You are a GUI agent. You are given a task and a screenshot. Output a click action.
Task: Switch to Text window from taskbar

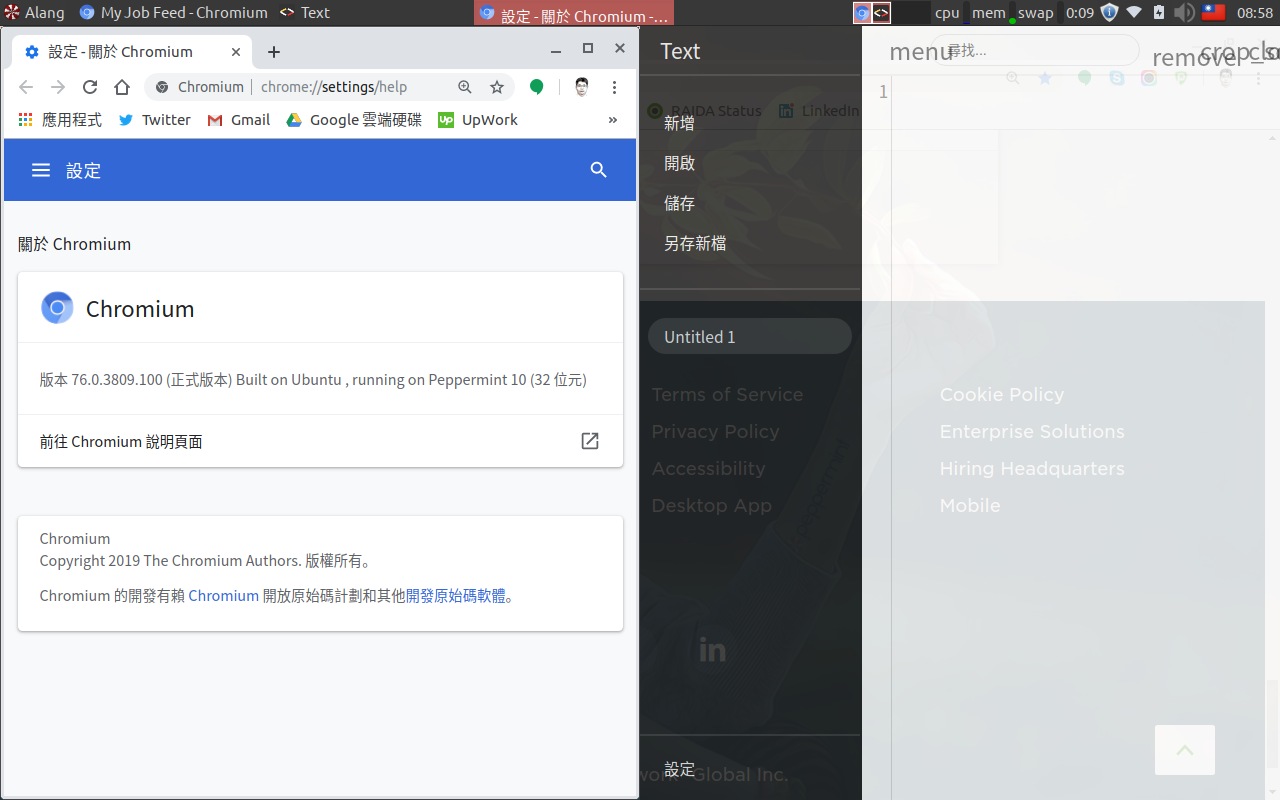coord(304,13)
